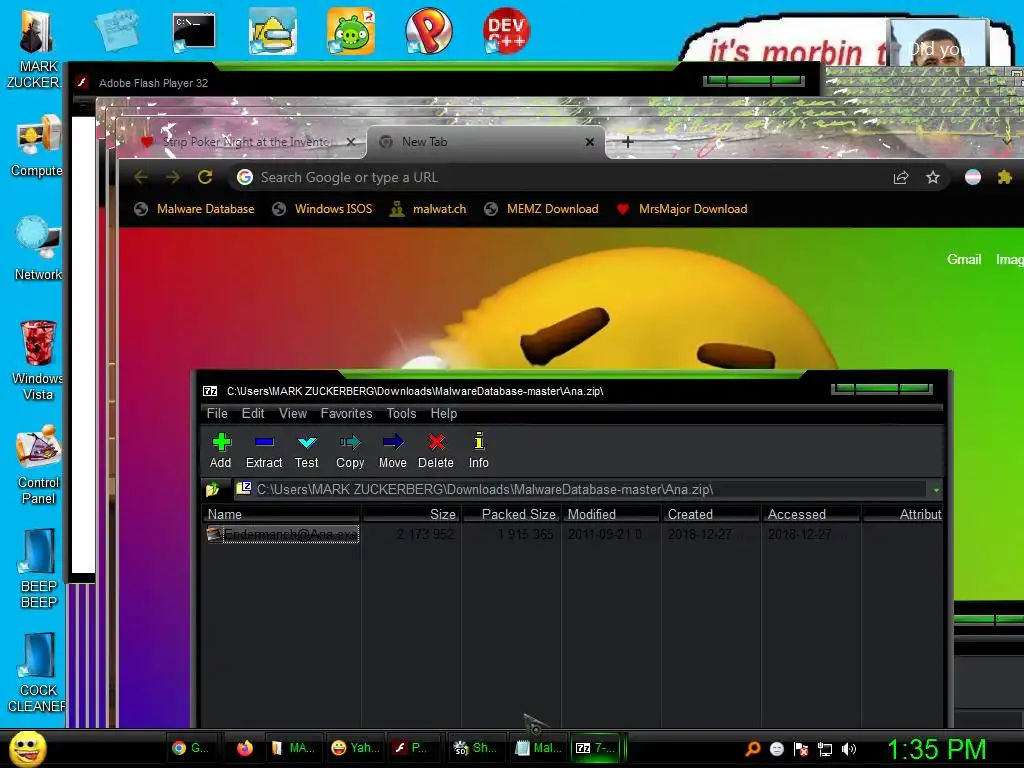
Task: Sort by the Packed Size column header
Action: 511,514
